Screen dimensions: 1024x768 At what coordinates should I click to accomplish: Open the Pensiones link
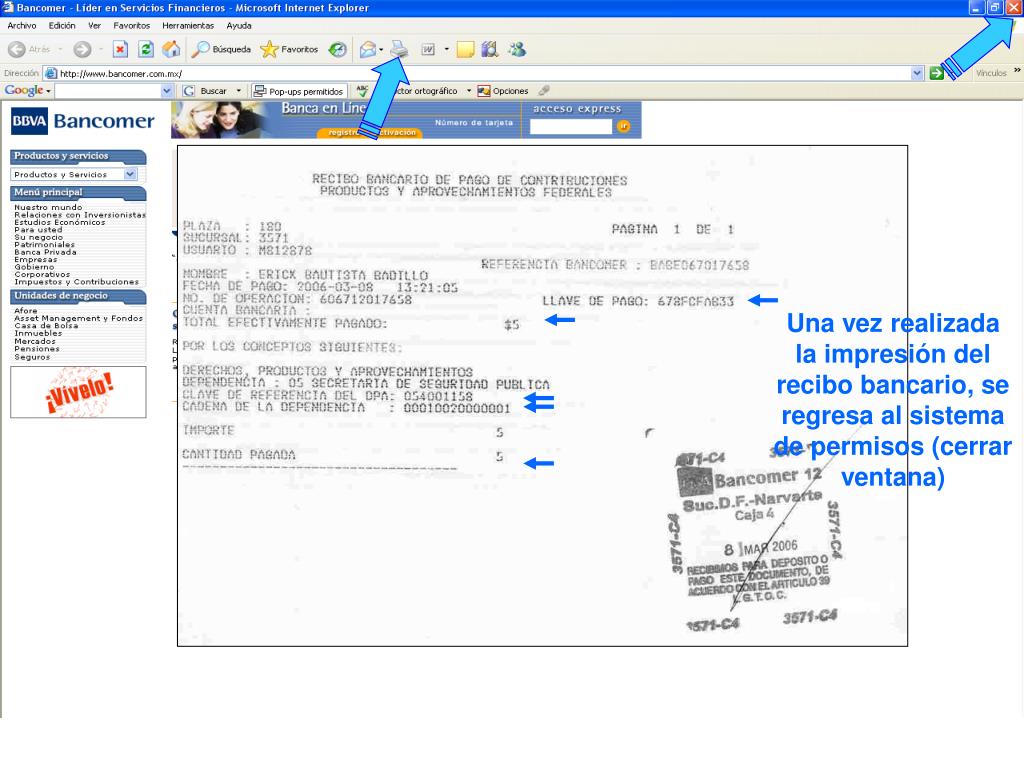click(37, 349)
